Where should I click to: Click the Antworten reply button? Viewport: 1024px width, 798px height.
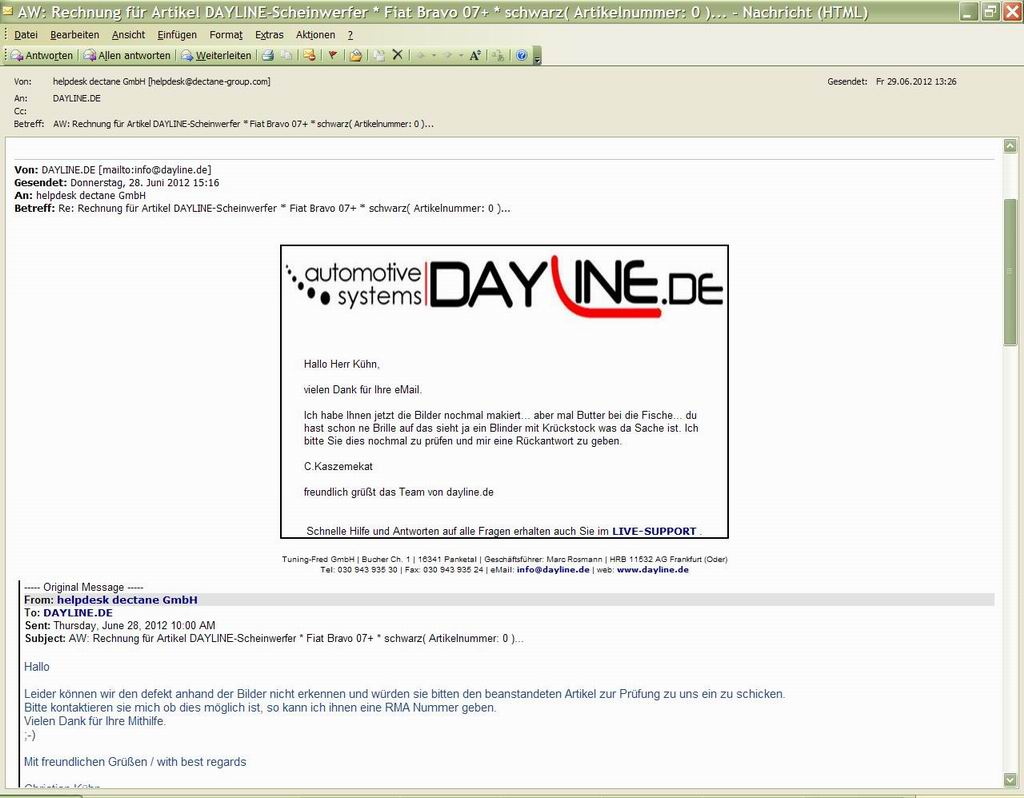pos(42,55)
